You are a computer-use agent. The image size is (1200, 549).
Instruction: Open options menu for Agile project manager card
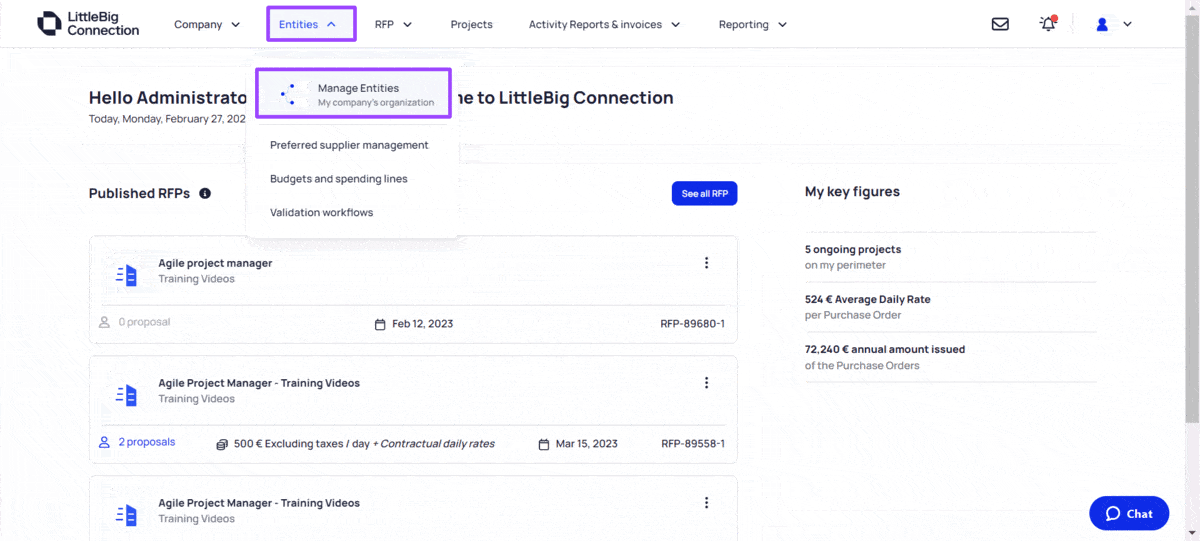pyautogui.click(x=706, y=263)
